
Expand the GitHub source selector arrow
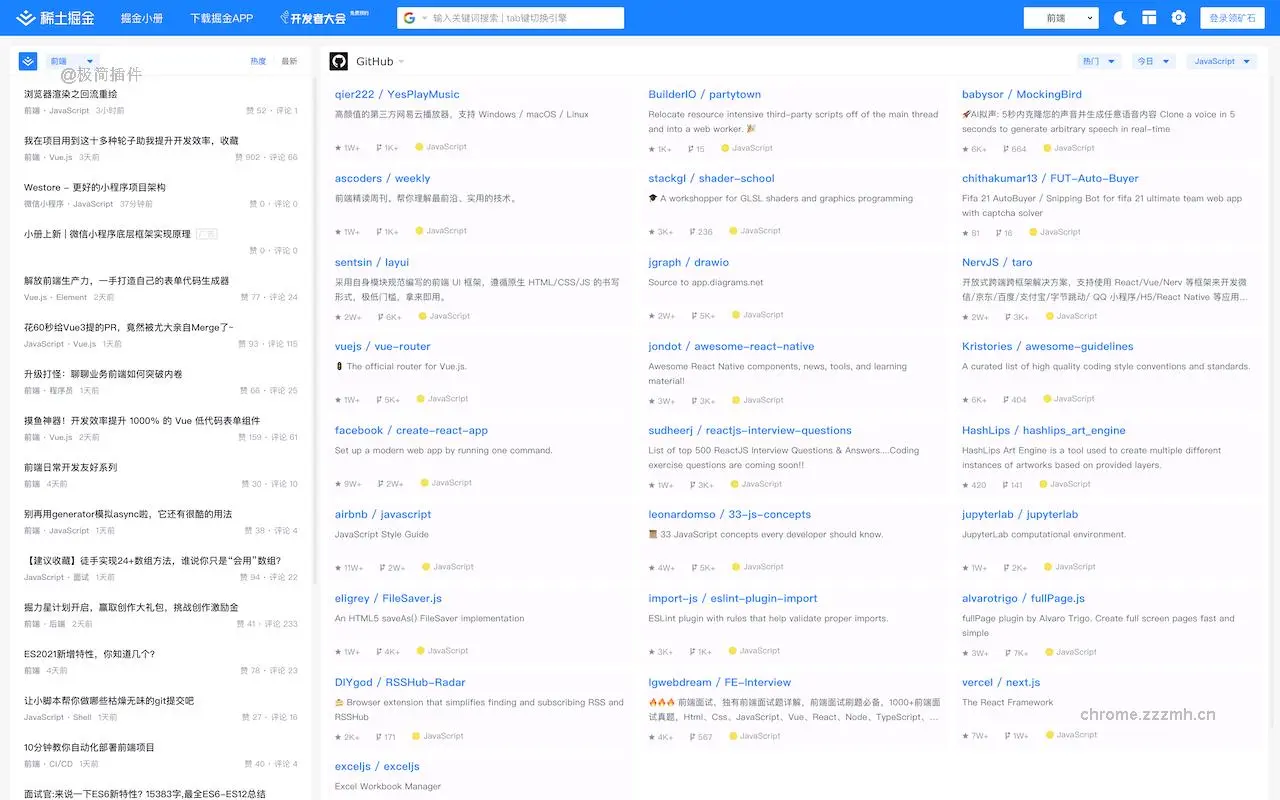402,62
